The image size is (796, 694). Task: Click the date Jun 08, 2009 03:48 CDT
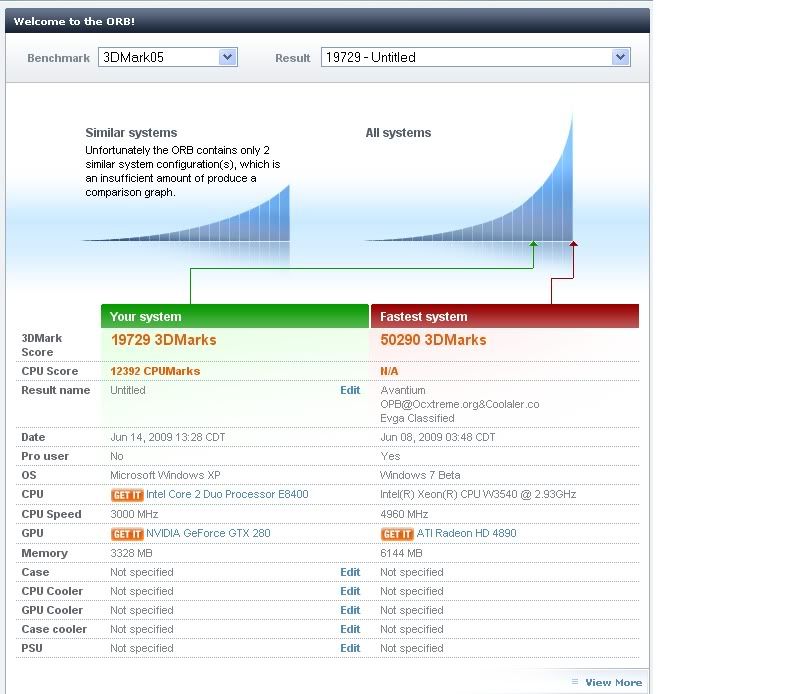pyautogui.click(x=438, y=437)
